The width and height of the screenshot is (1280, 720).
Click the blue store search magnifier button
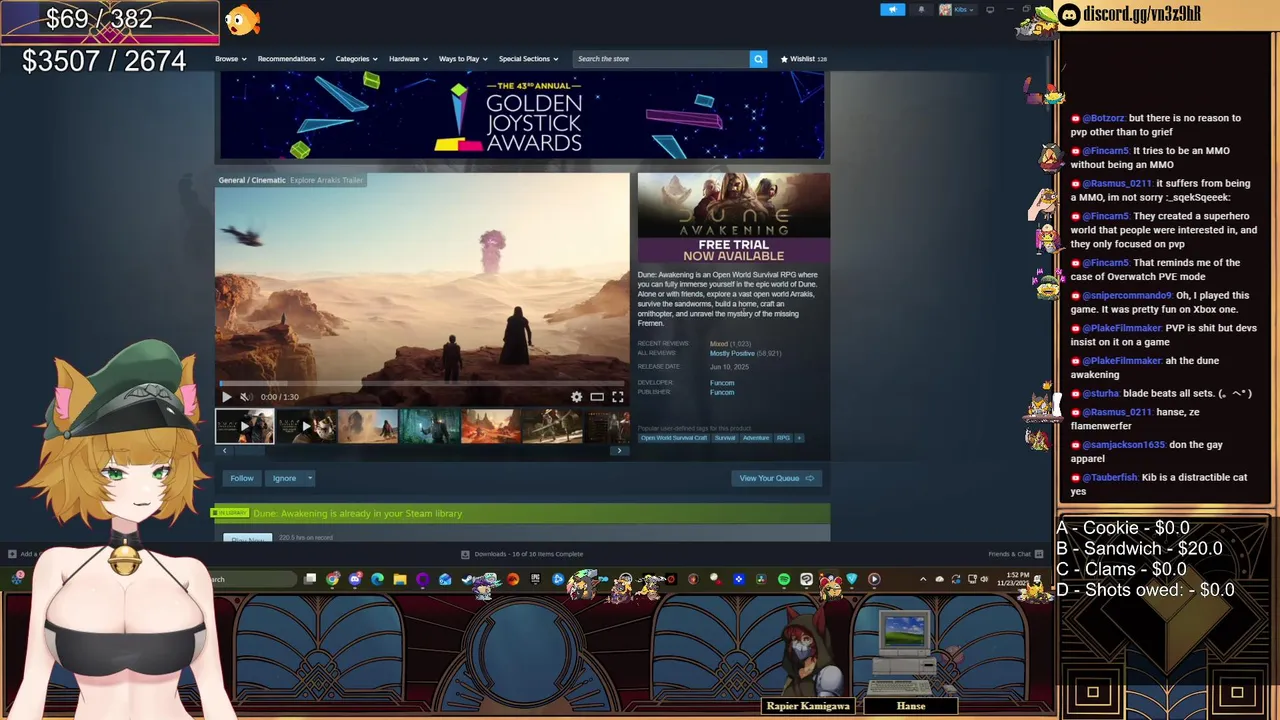[758, 59]
